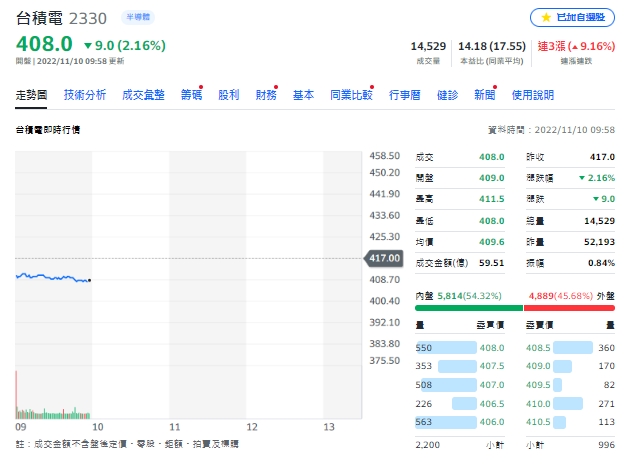The image size is (631, 467).
Task: Click the 14,529 volume figure at top
Action: (x=428, y=46)
